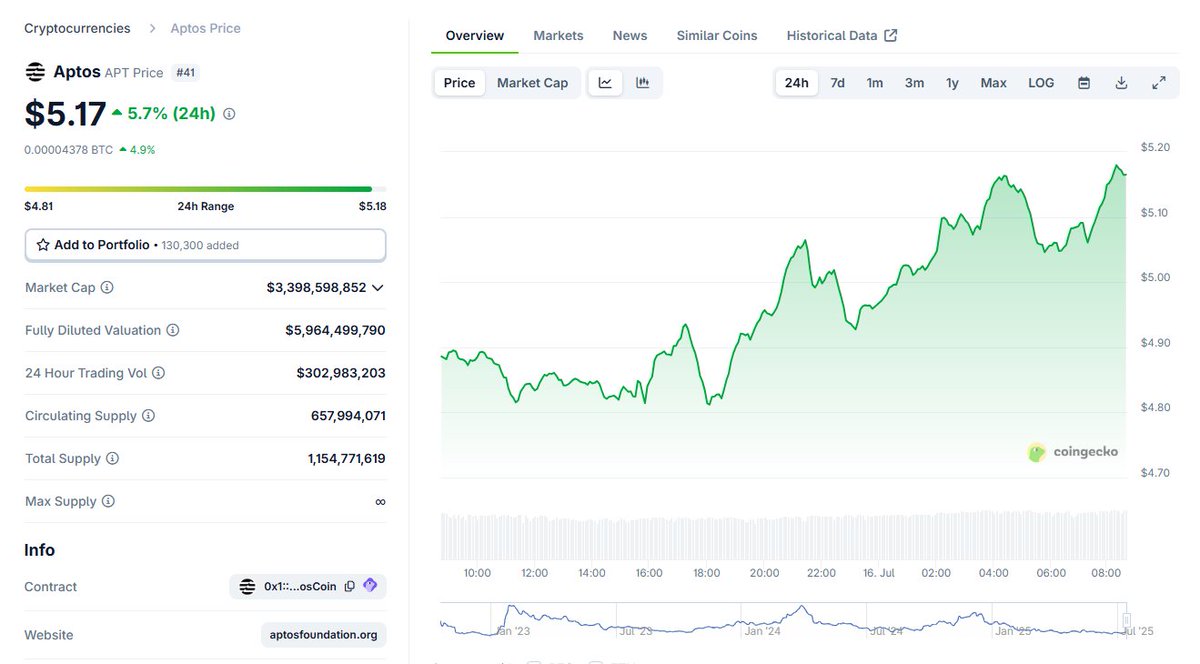Click the line chart icon
The width and height of the screenshot is (1200, 664).
click(x=605, y=83)
